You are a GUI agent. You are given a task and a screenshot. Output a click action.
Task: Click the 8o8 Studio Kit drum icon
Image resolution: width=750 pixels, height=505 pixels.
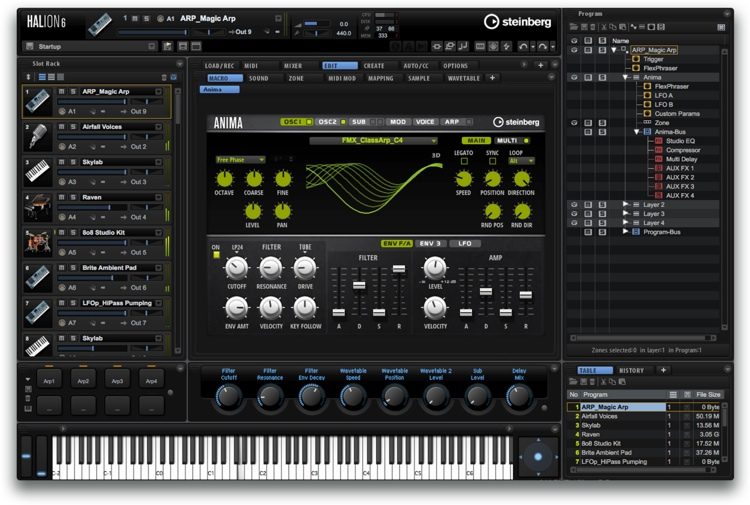pyautogui.click(x=37, y=241)
